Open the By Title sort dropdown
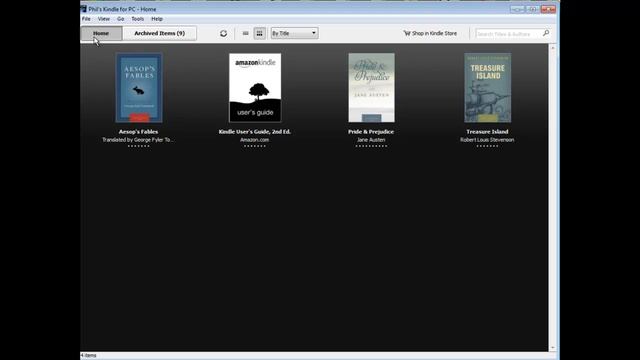The image size is (640, 360). click(294, 33)
